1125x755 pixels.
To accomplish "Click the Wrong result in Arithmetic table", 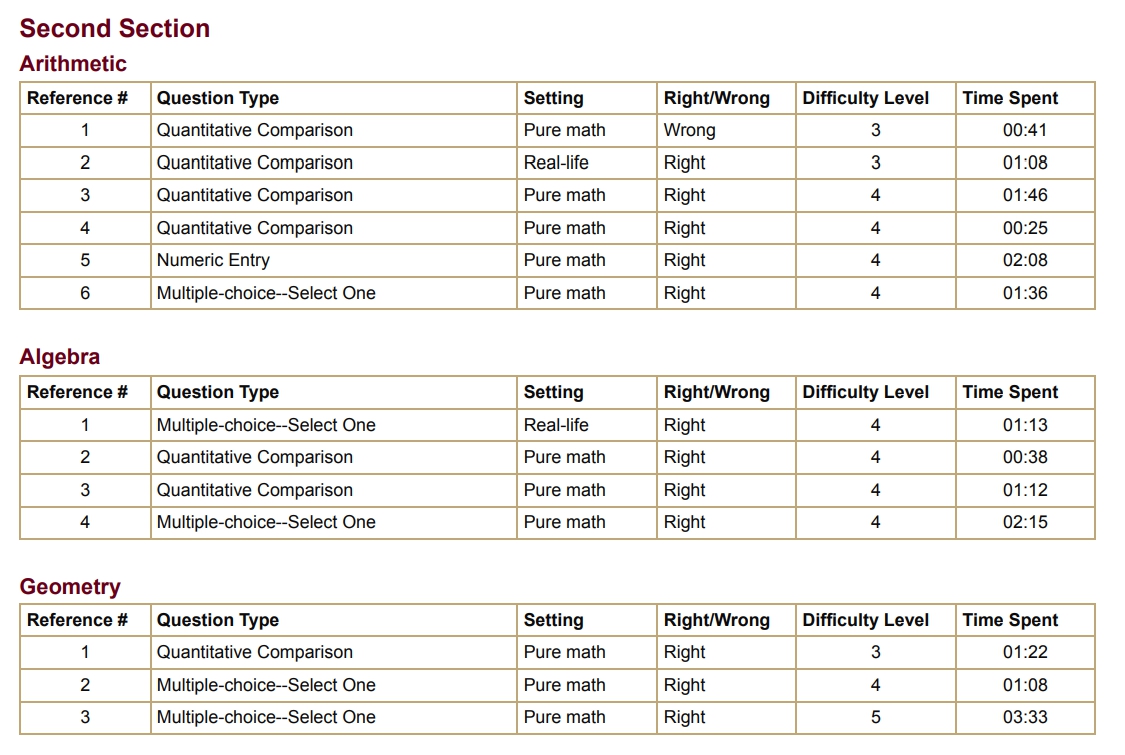I will [x=689, y=130].
